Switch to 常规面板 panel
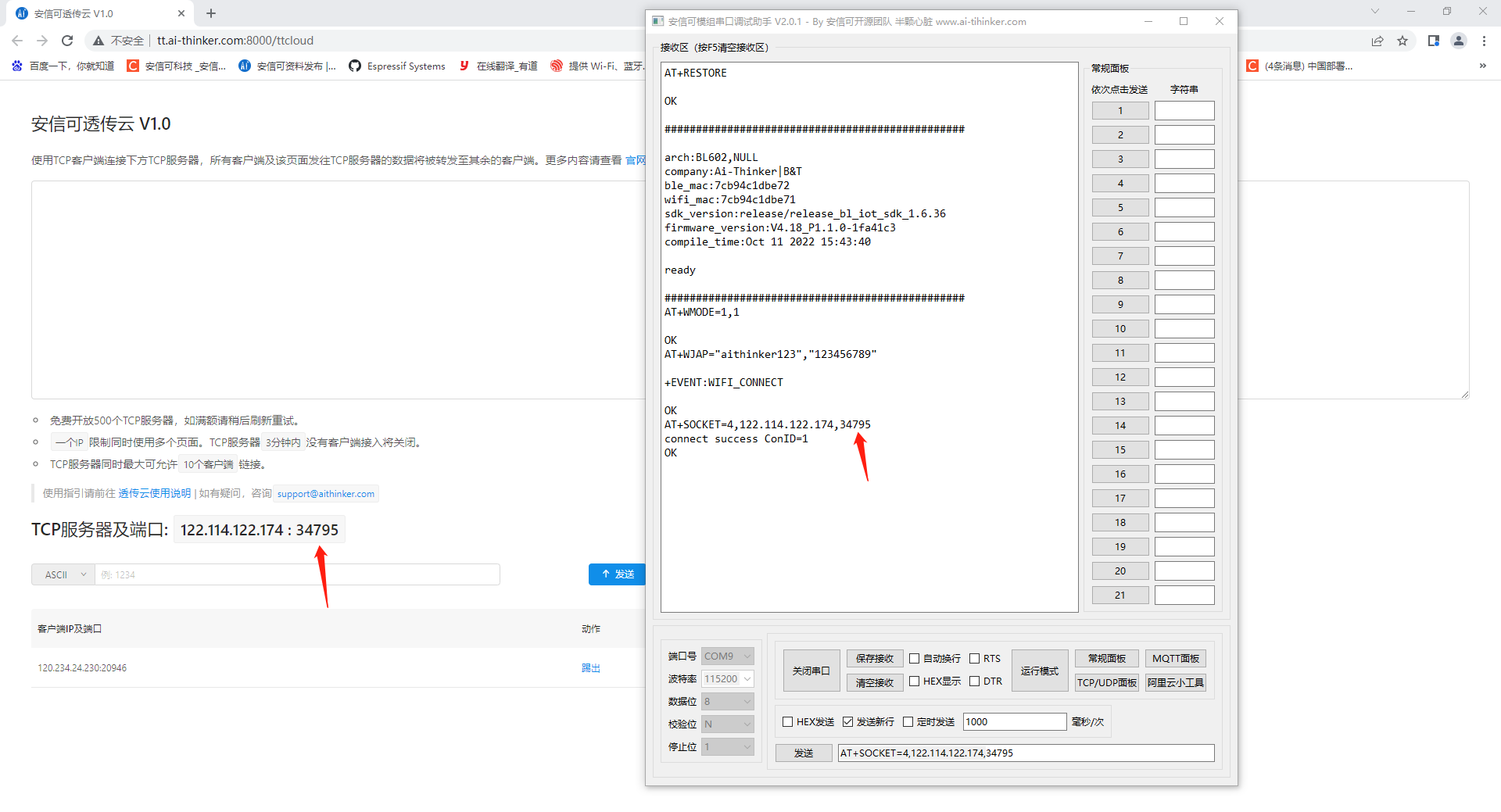Image resolution: width=1501 pixels, height=812 pixels. click(1107, 659)
